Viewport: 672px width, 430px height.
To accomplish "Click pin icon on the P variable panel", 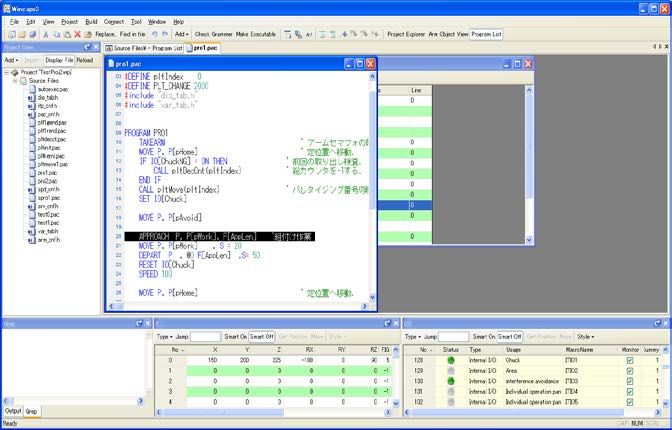I will (387, 324).
